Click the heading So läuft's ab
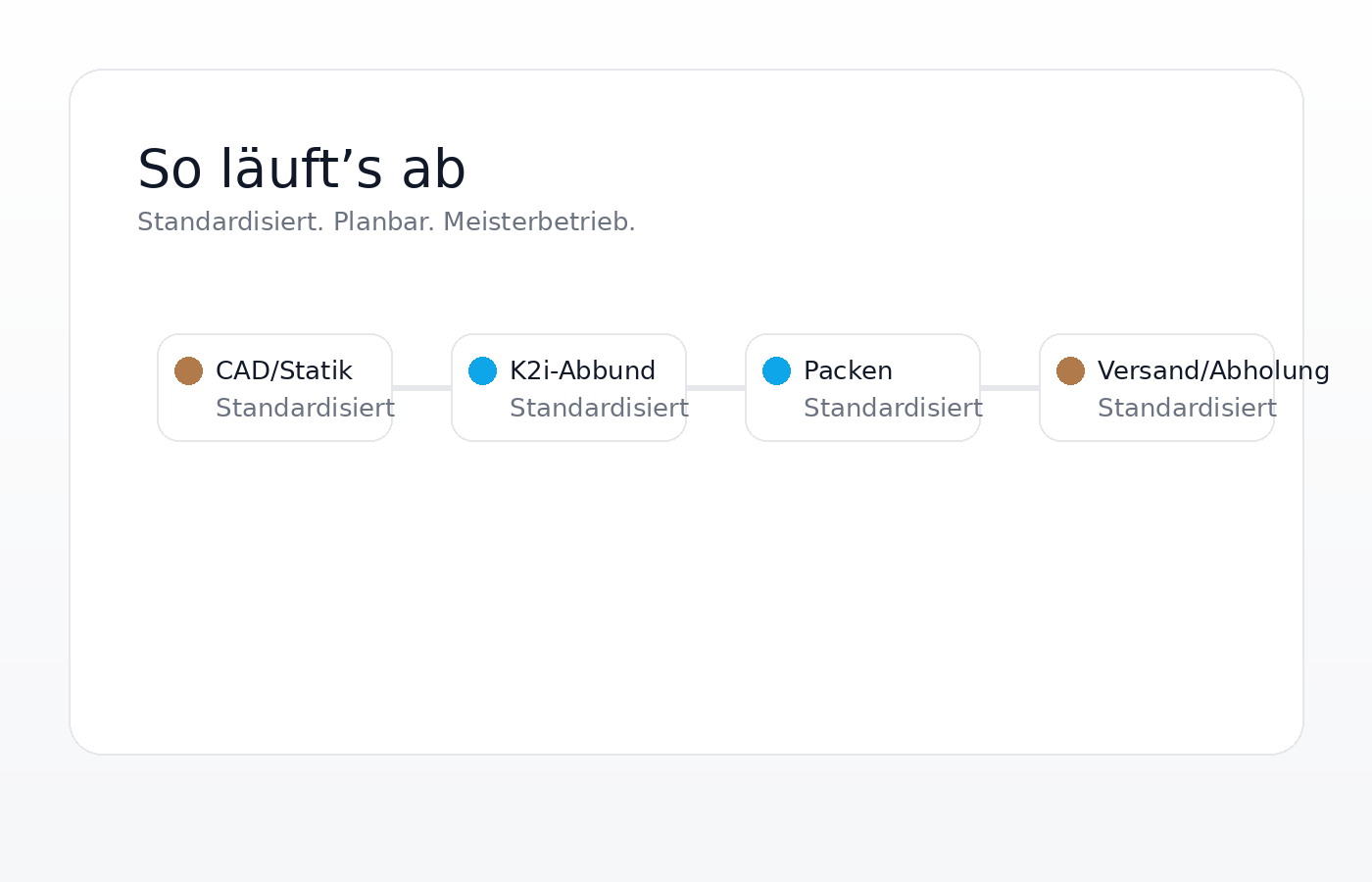The width and height of the screenshot is (1372, 882). [x=301, y=169]
